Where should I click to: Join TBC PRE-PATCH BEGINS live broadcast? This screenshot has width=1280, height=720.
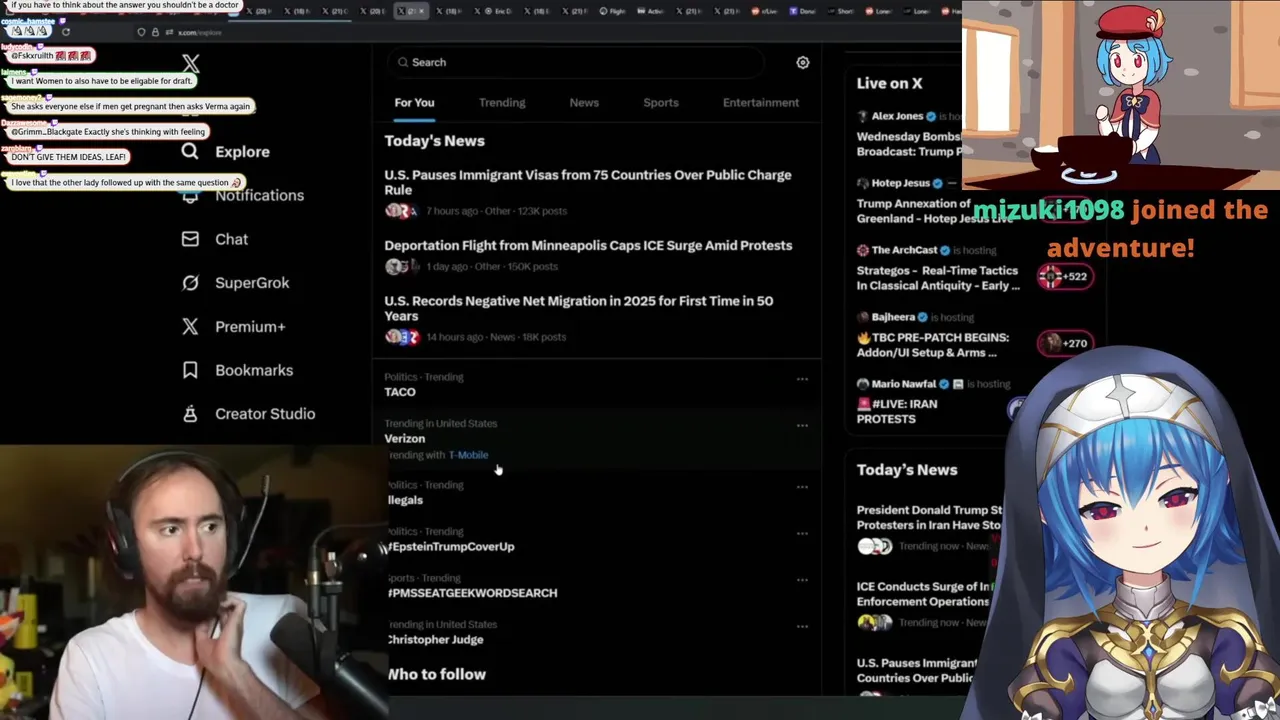pyautogui.click(x=932, y=345)
